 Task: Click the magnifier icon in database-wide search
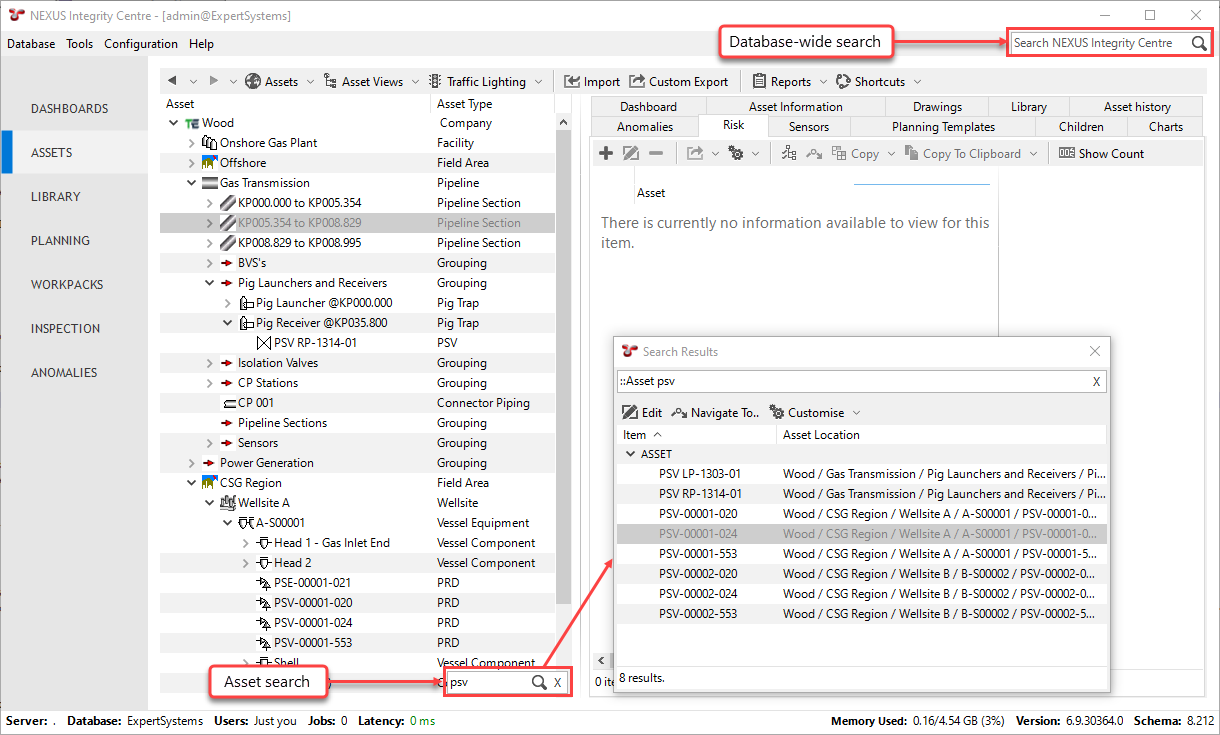pyautogui.click(x=1199, y=44)
